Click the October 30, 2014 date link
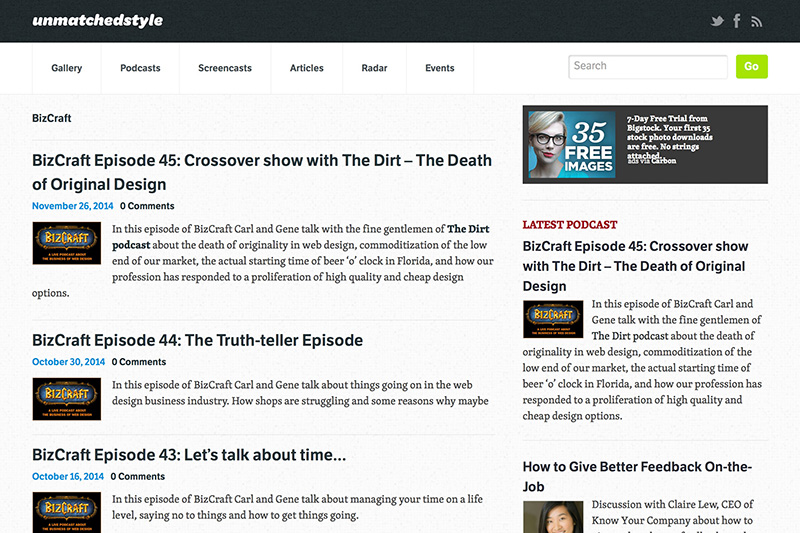Screen dimensions: 800x533 coord(68,362)
